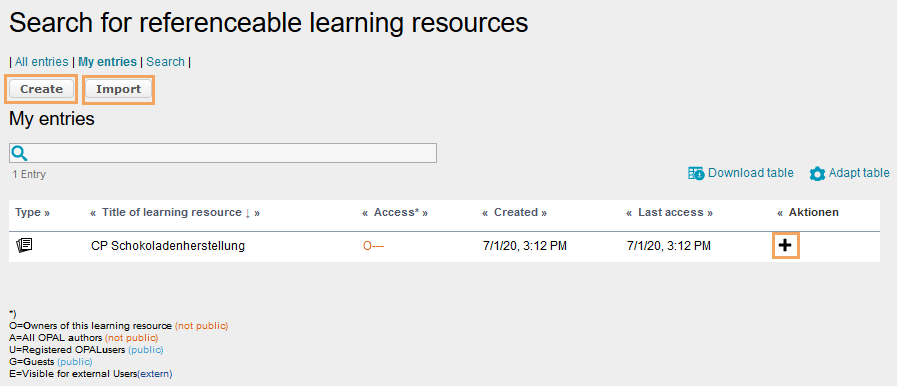The height and width of the screenshot is (386, 897).
Task: Click the right chevron after Type header
Action: click(x=46, y=213)
